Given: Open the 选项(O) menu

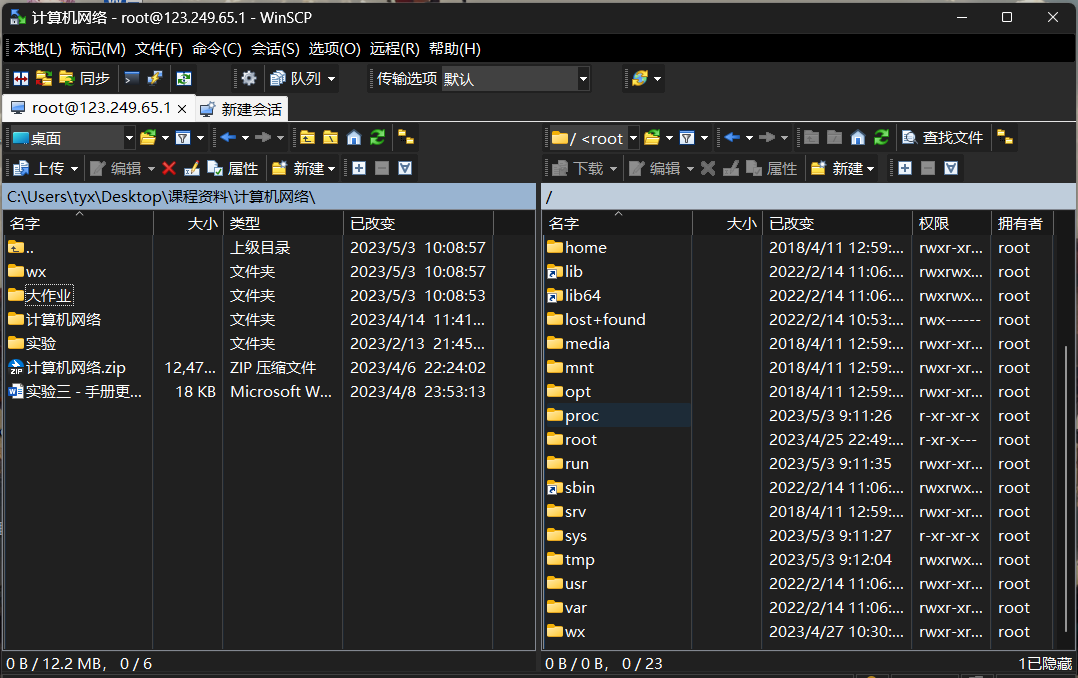Looking at the screenshot, I should pos(334,49).
